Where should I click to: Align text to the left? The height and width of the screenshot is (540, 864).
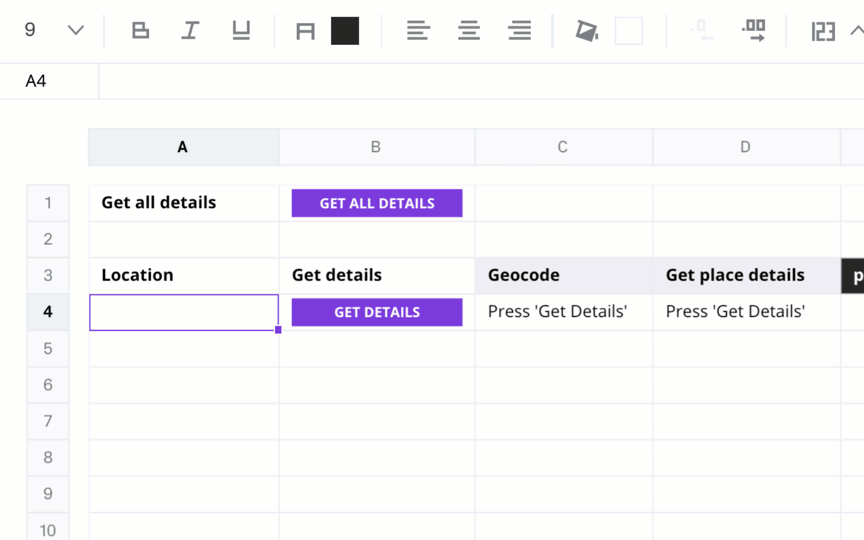(418, 30)
